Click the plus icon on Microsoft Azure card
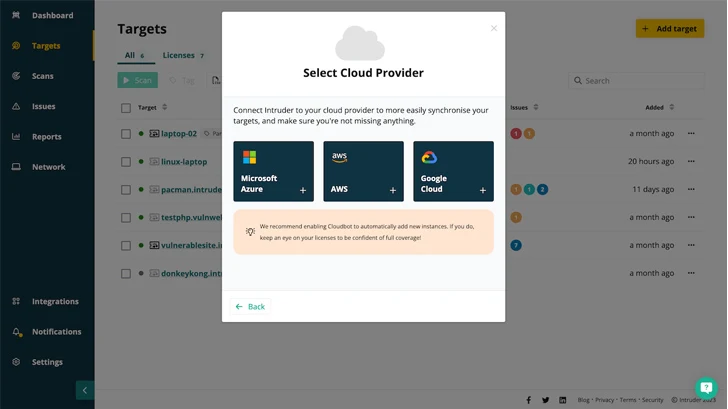Image resolution: width=728 pixels, height=409 pixels. pyautogui.click(x=303, y=190)
